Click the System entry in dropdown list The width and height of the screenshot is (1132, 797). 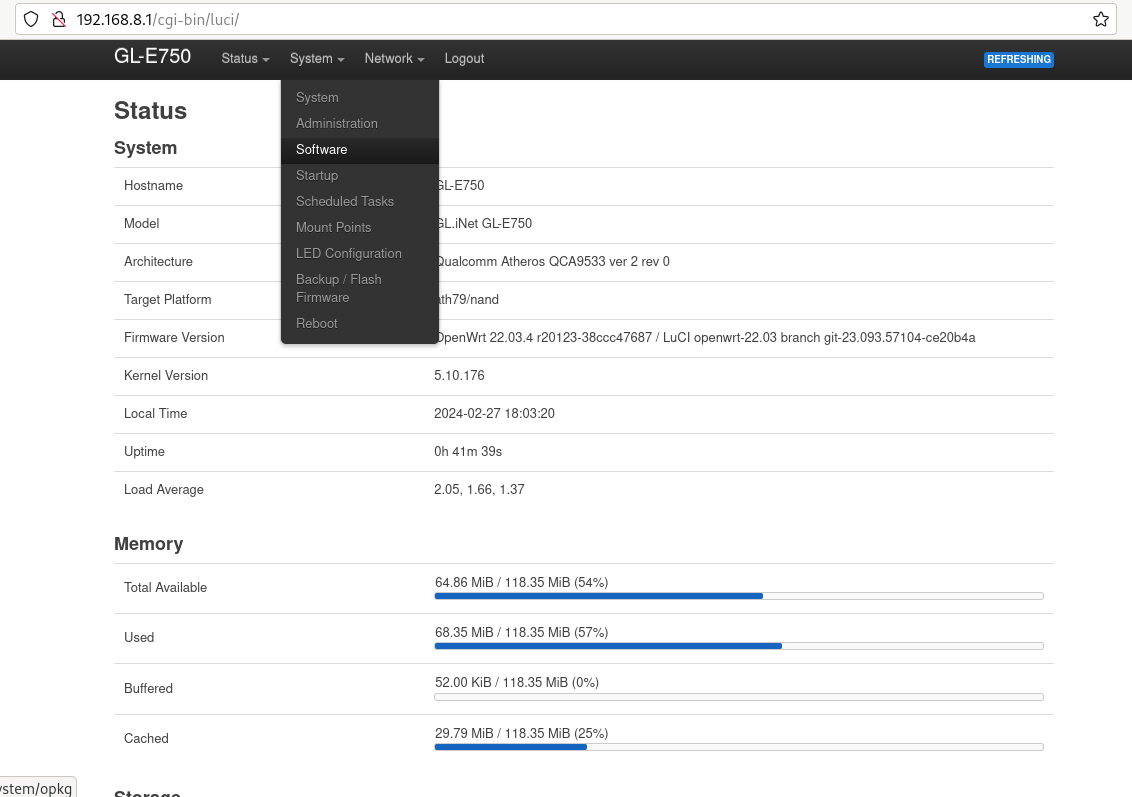(317, 98)
